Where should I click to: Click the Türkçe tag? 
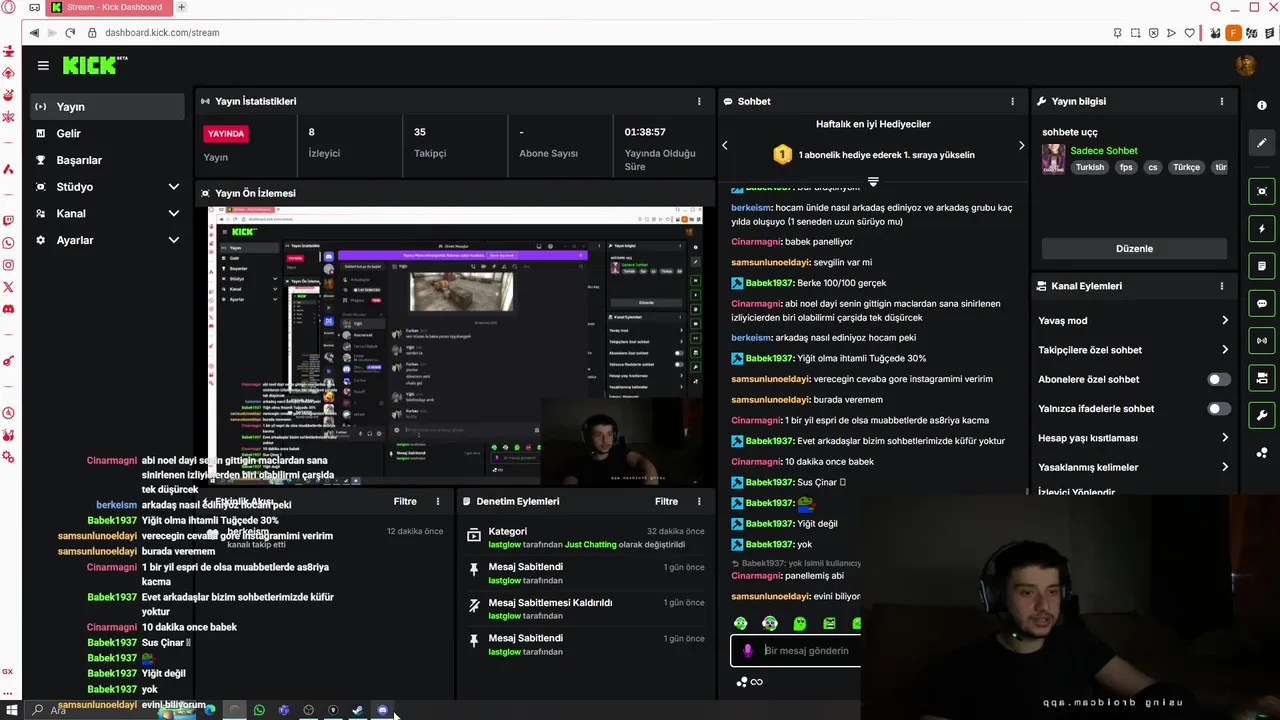click(x=1186, y=168)
